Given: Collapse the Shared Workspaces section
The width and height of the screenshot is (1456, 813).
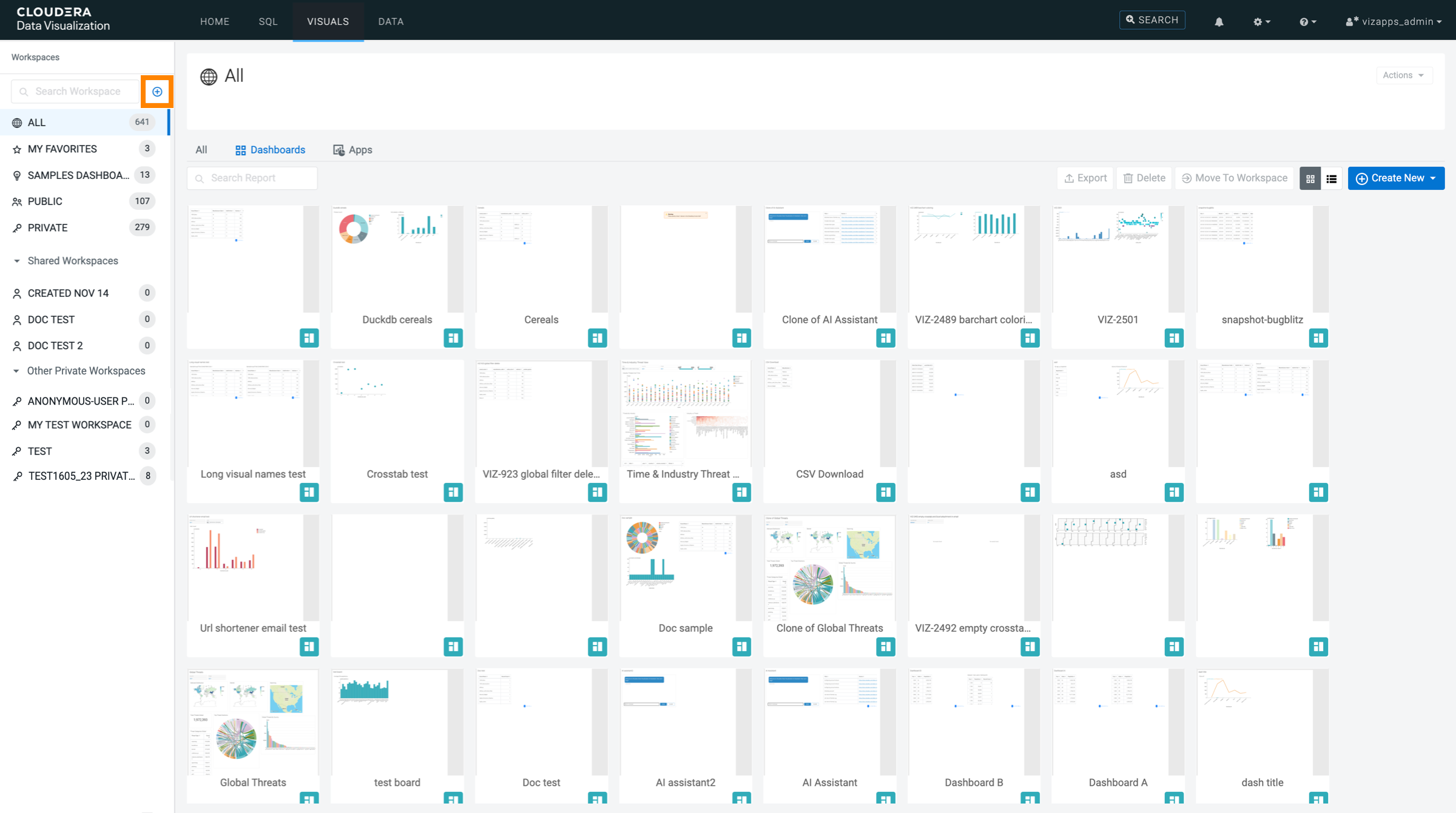Looking at the screenshot, I should (17, 261).
